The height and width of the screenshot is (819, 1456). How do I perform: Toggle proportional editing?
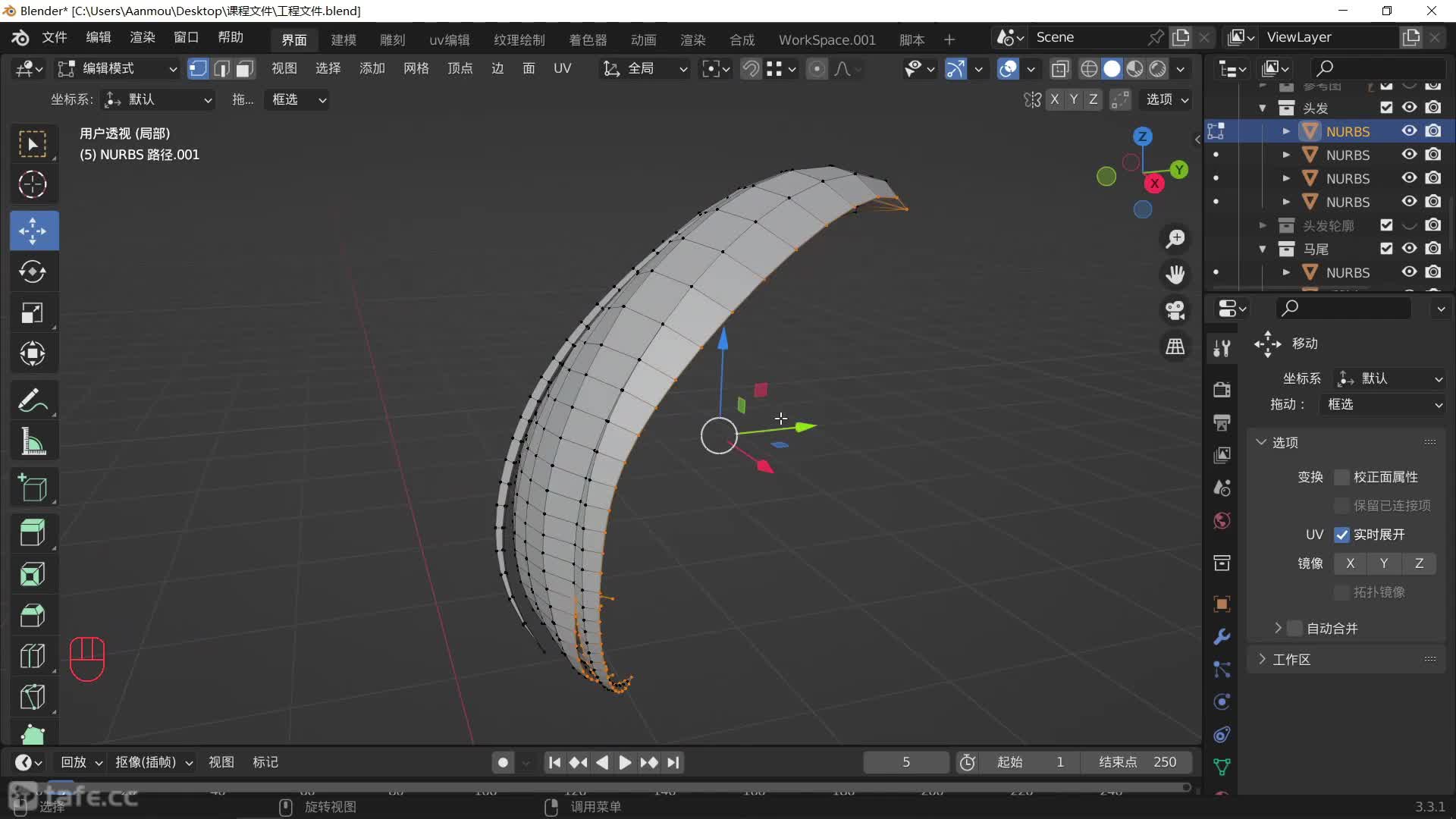(x=817, y=69)
